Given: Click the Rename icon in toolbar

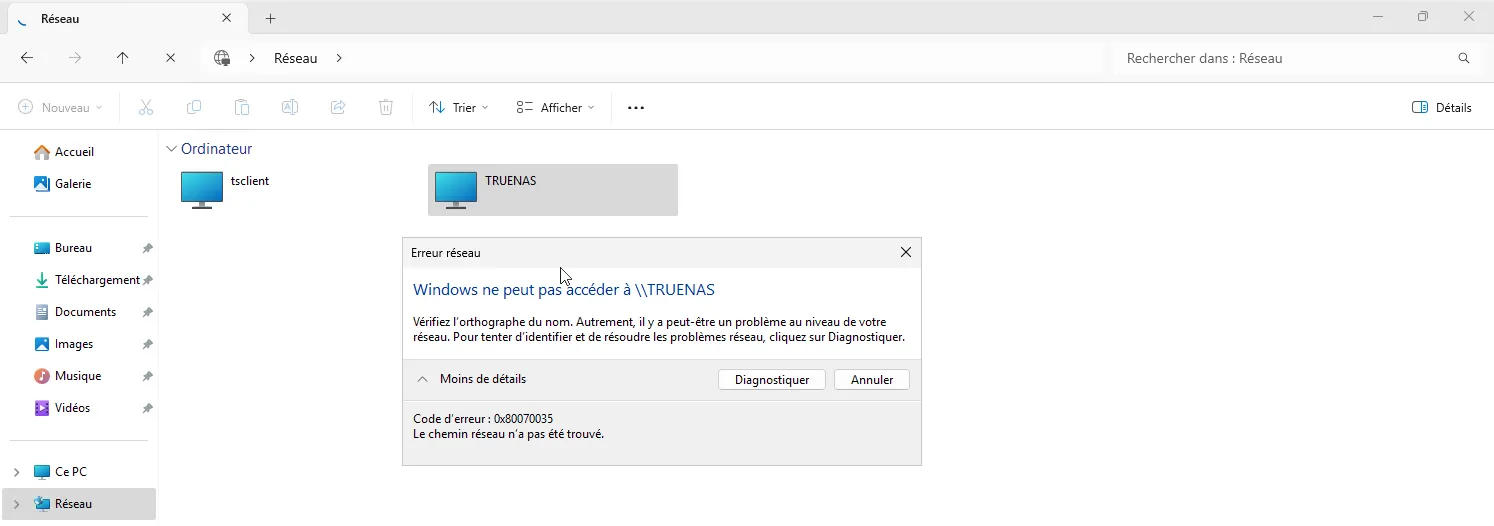Looking at the screenshot, I should (x=290, y=108).
